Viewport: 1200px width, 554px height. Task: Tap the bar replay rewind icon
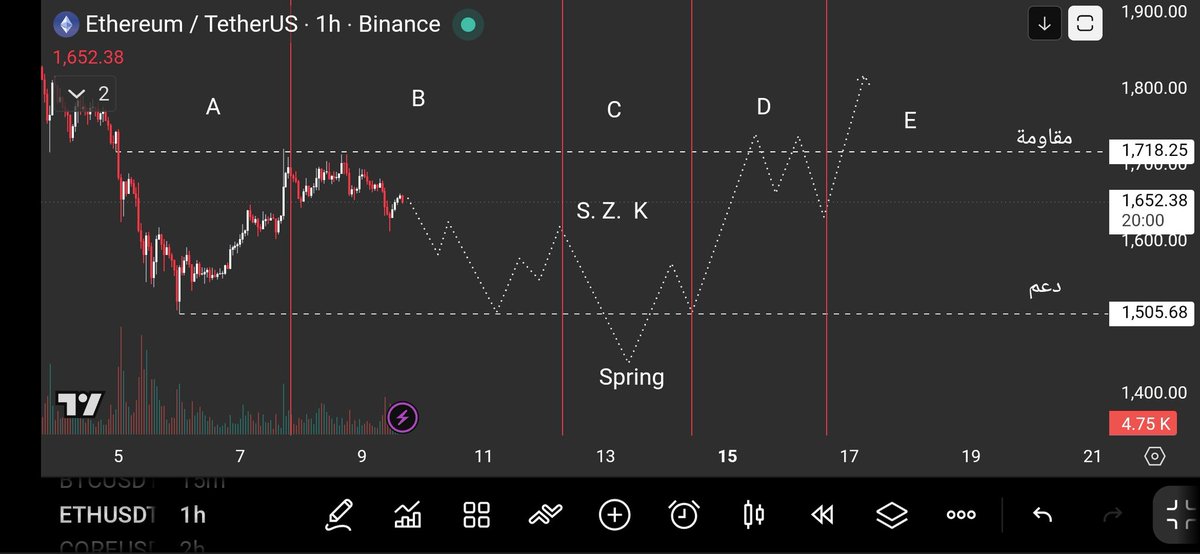822,515
